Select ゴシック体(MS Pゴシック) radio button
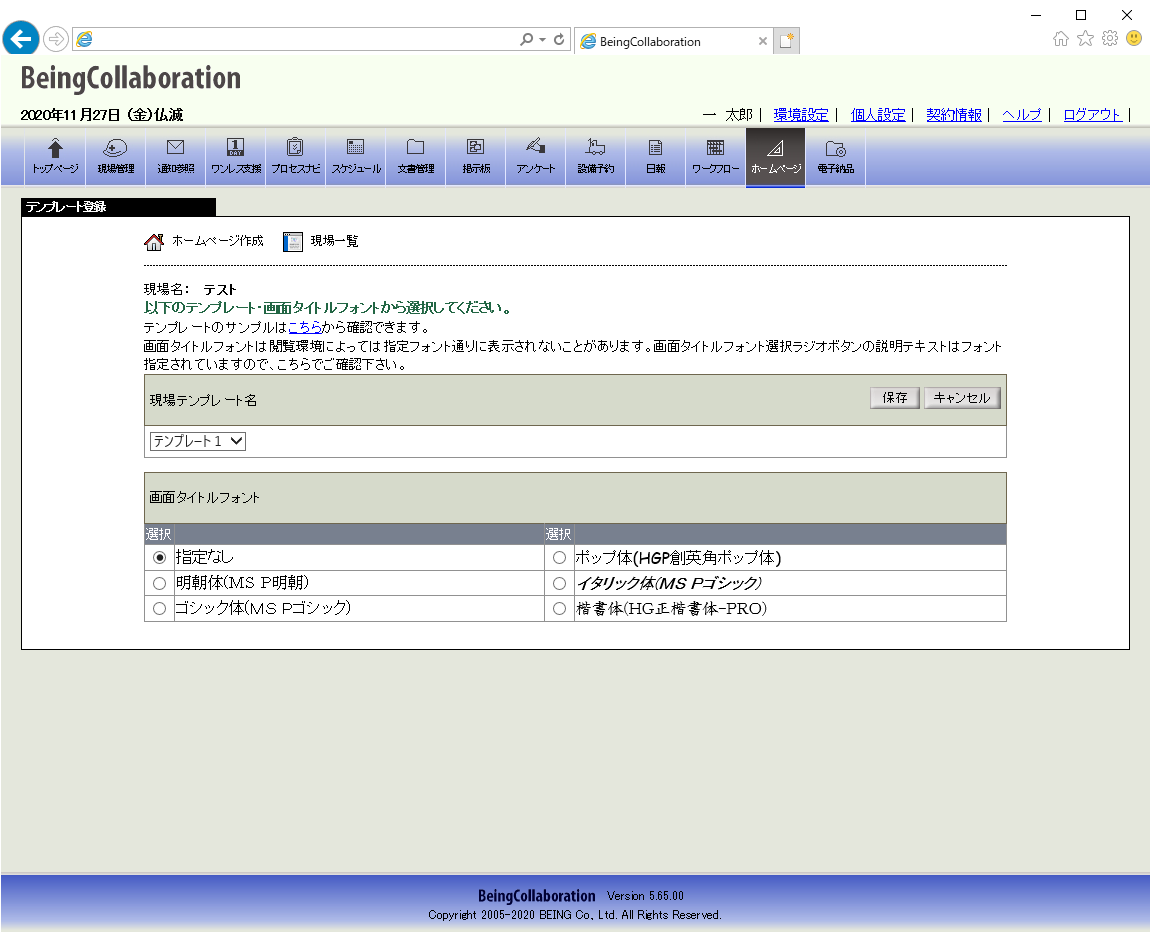1151x933 pixels. pyautogui.click(x=159, y=609)
